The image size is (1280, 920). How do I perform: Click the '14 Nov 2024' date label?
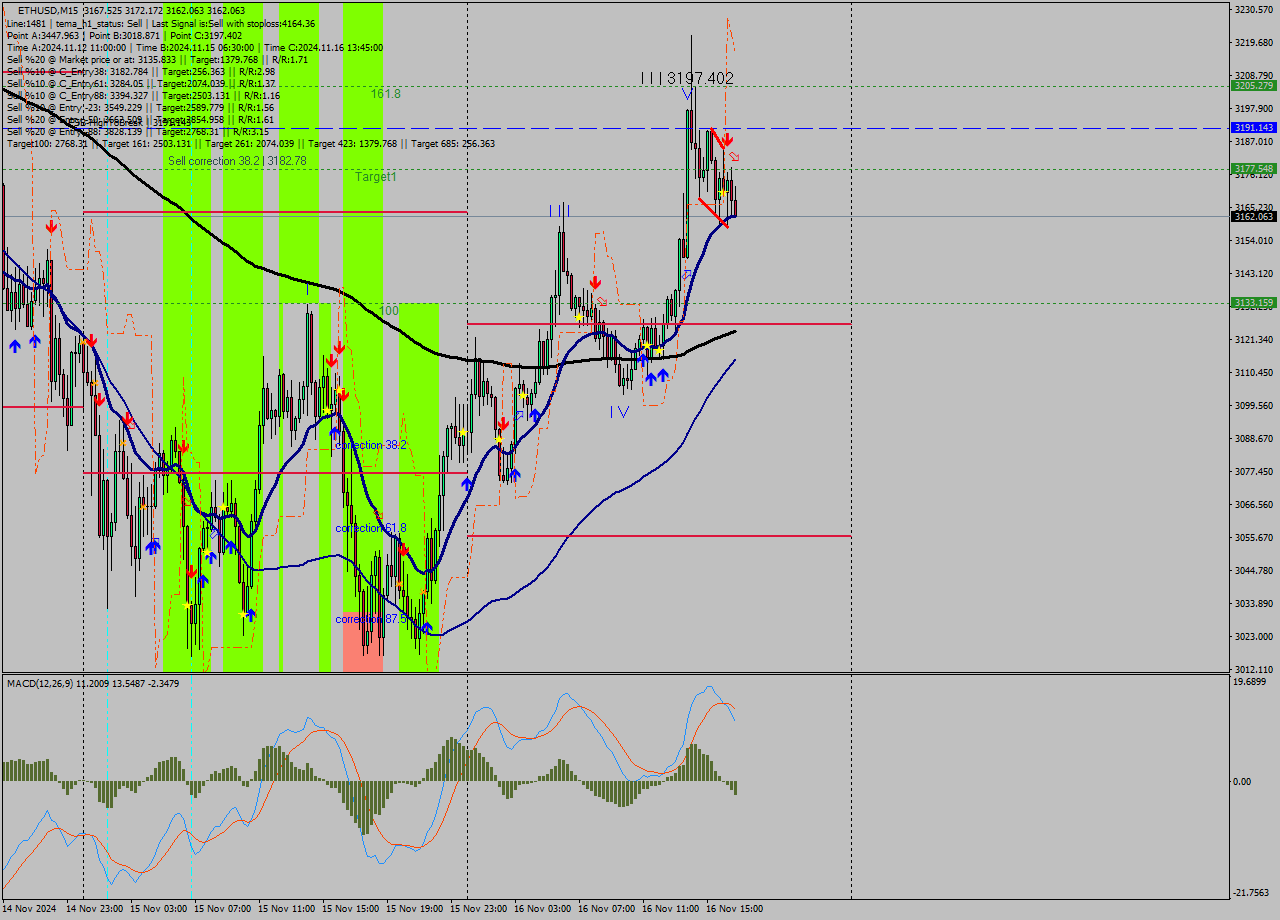(29, 909)
